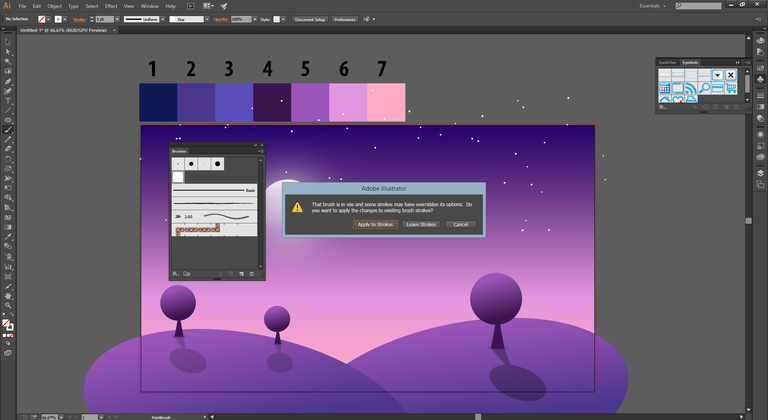Click the zoom level field in status bar
Screen dimensions: 768x420
(48, 417)
